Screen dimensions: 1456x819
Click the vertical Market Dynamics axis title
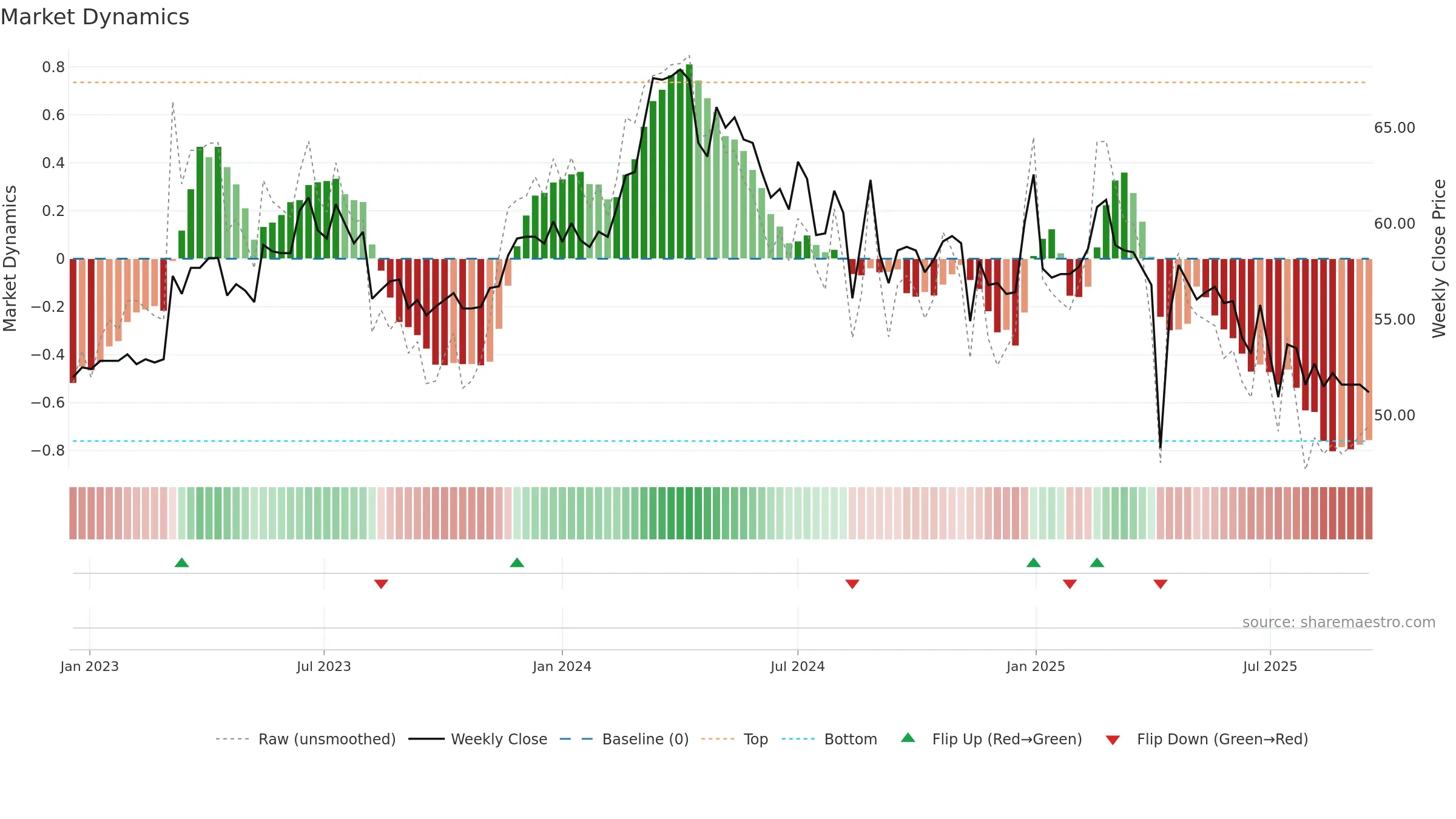pyautogui.click(x=10, y=258)
